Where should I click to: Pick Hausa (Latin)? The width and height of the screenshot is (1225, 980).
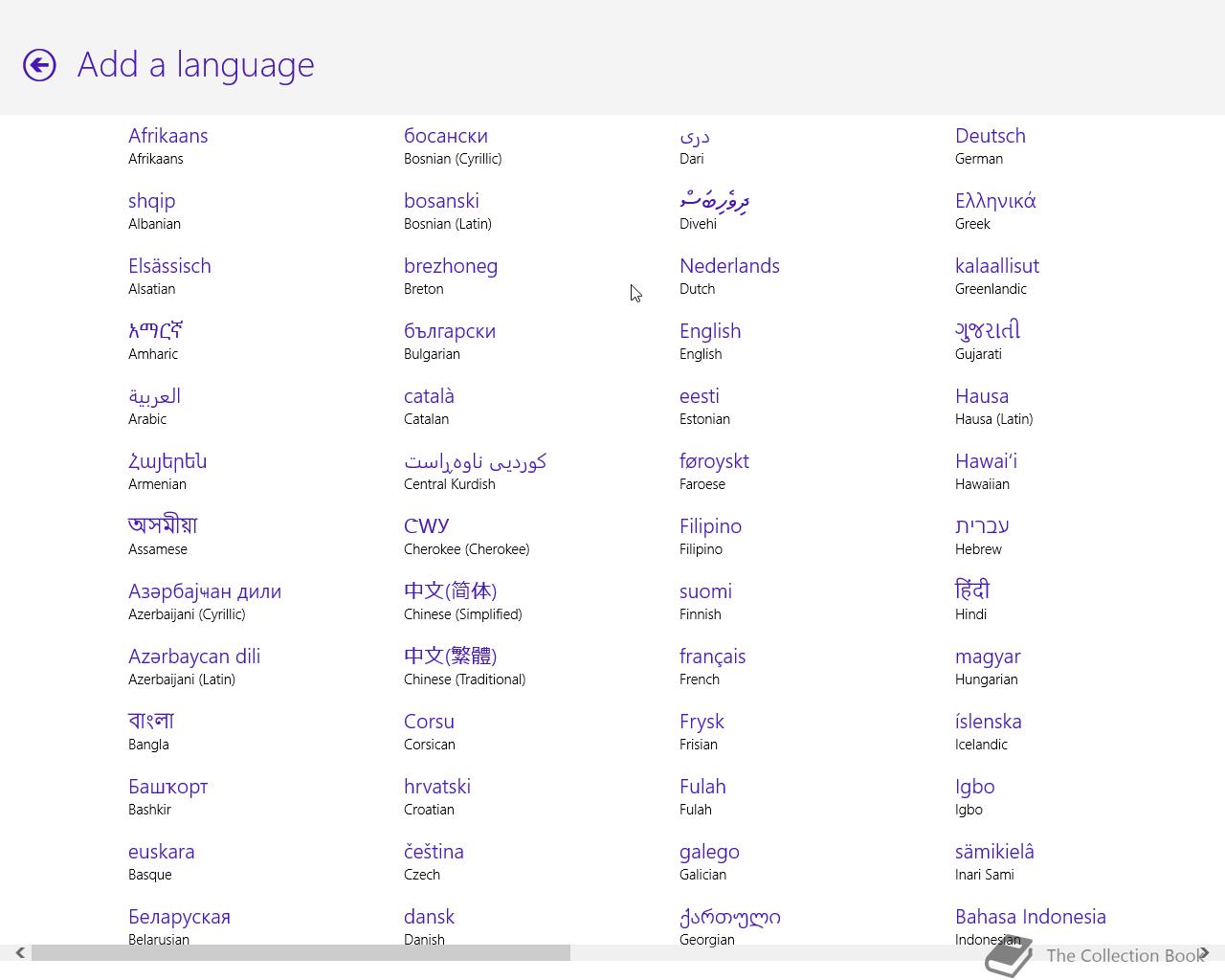click(993, 407)
